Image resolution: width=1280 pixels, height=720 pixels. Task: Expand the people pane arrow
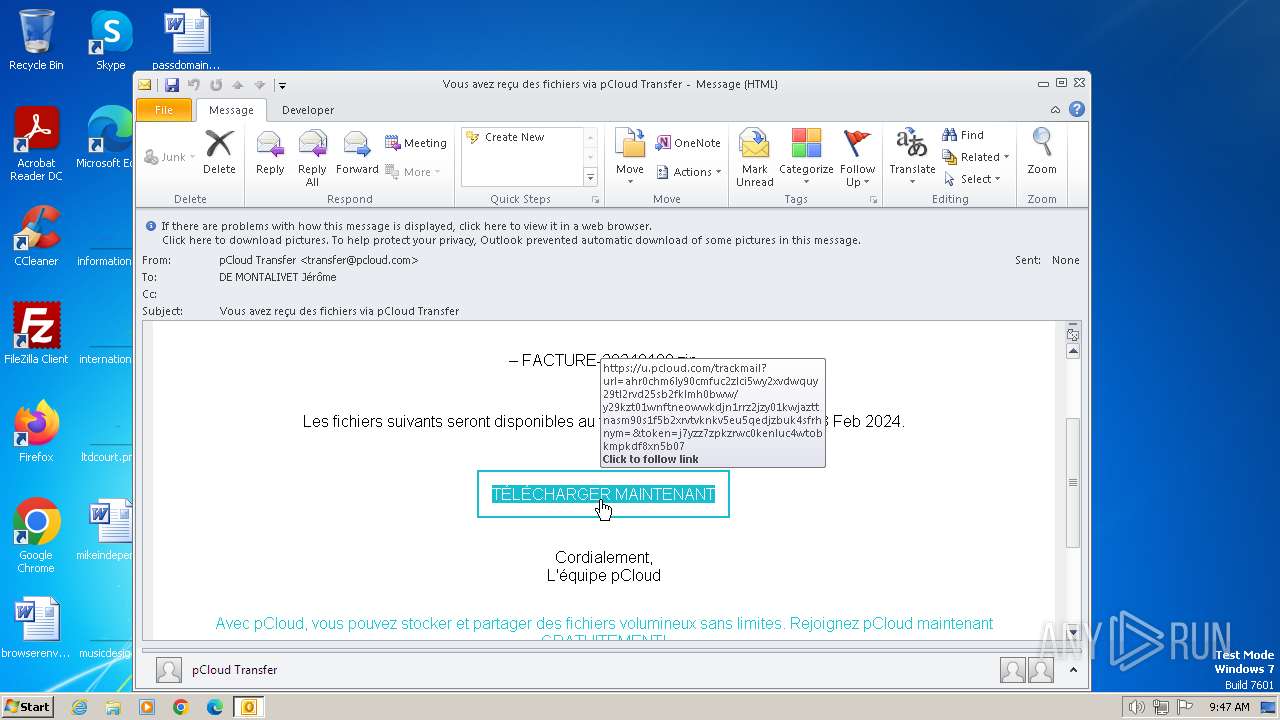click(x=1073, y=670)
